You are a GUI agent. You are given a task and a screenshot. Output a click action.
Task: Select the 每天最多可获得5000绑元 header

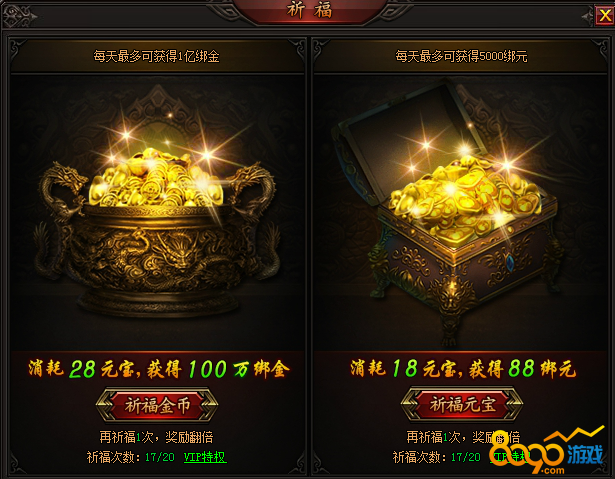461,56
